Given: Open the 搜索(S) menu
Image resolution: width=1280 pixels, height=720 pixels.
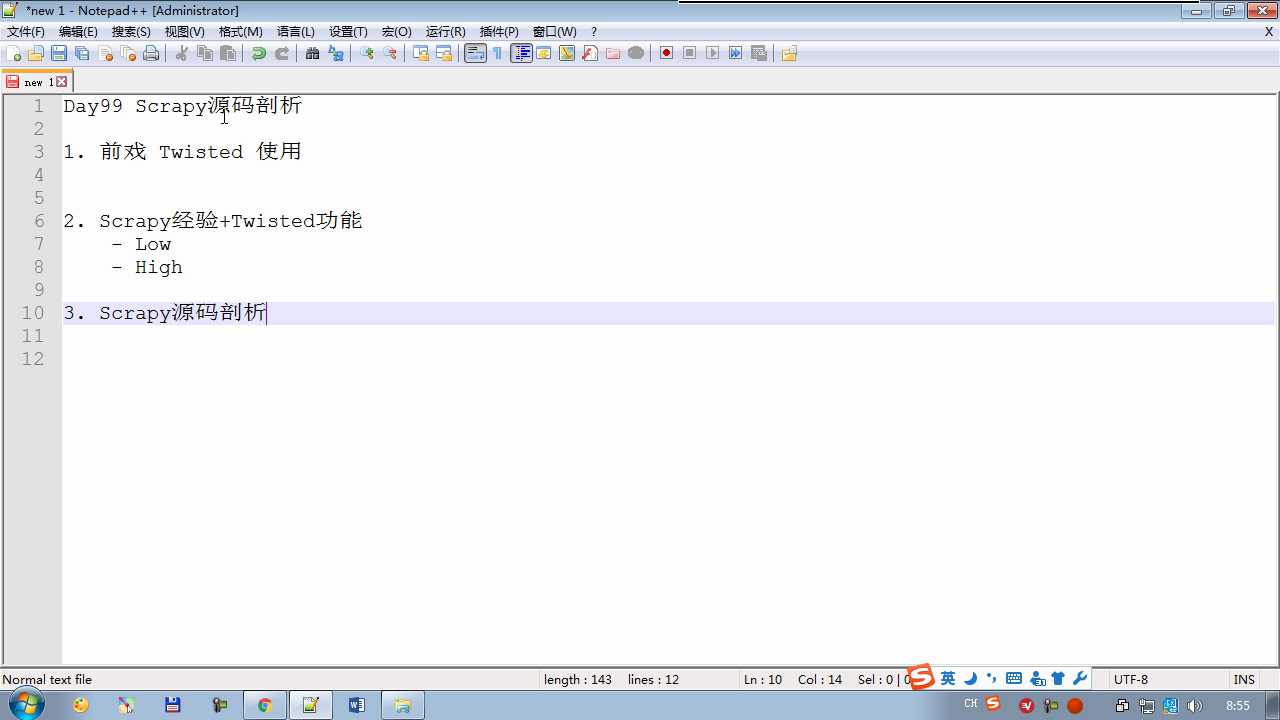Looking at the screenshot, I should click(x=131, y=32).
